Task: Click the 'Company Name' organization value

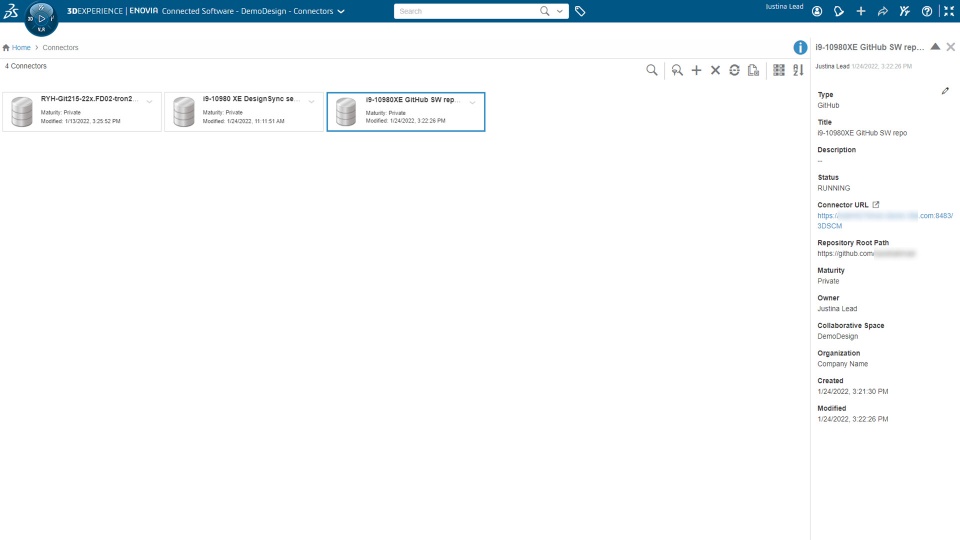Action: 842,364
